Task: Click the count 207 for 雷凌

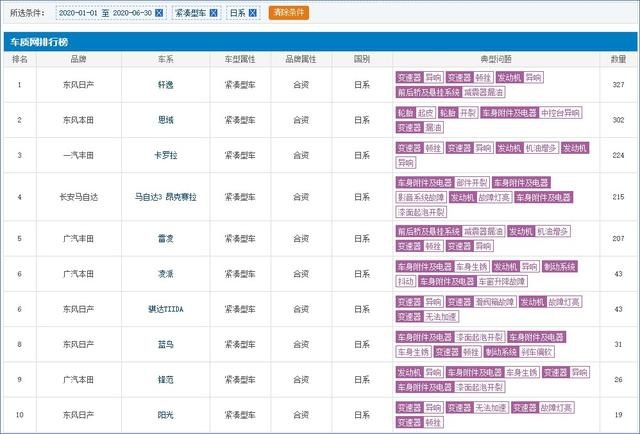Action: 618,239
